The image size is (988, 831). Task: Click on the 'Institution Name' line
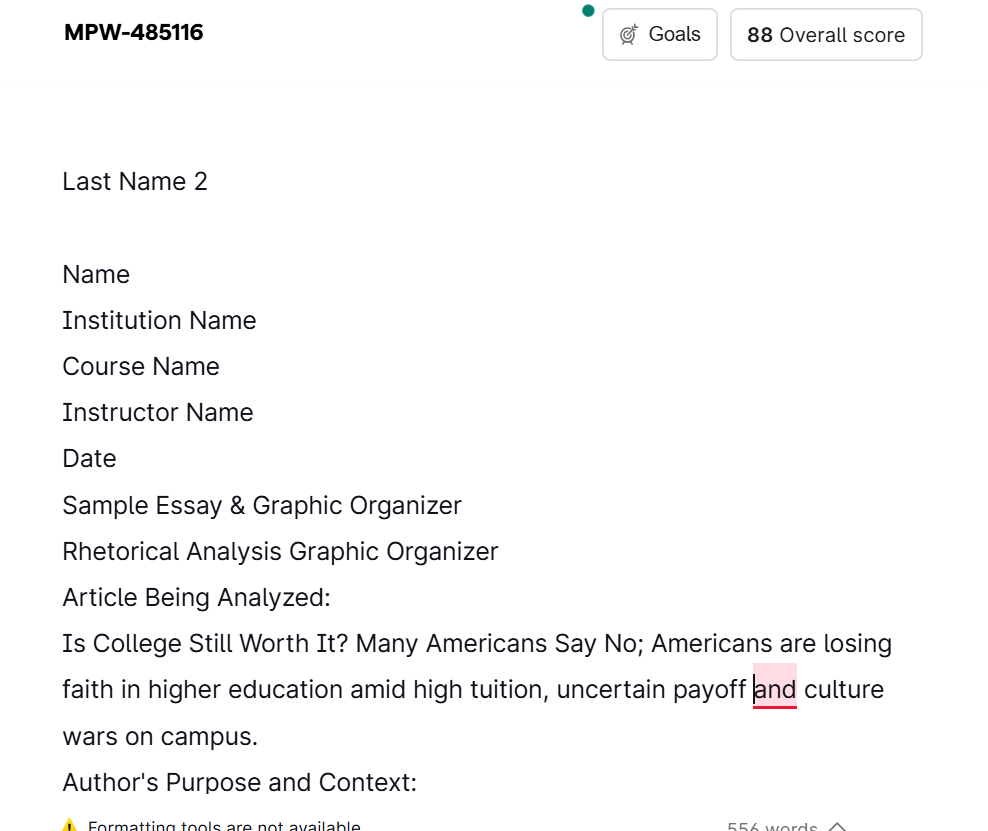[159, 321]
